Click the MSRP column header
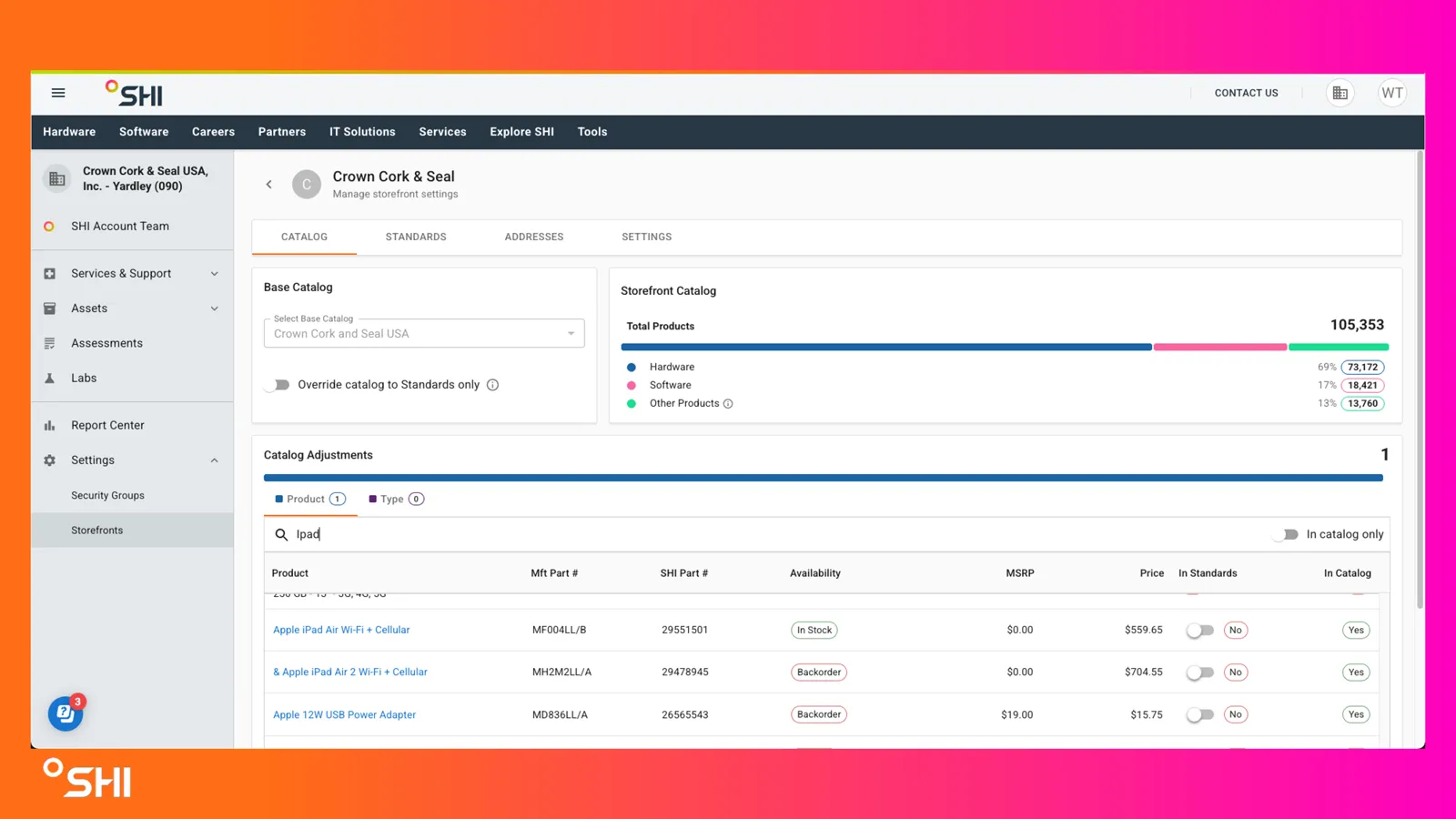 (x=1019, y=573)
